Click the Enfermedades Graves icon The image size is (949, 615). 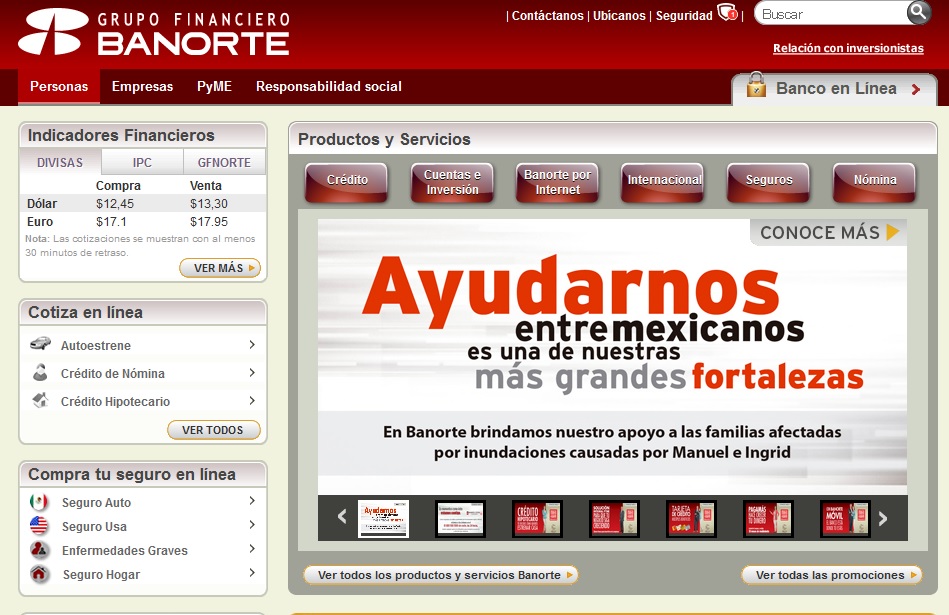pyautogui.click(x=39, y=550)
